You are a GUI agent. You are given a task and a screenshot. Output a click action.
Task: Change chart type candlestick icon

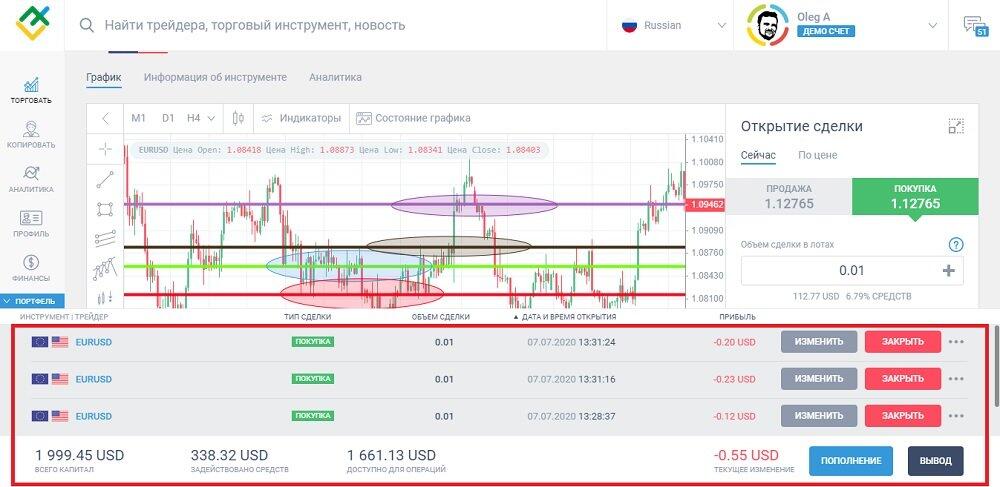(x=239, y=118)
